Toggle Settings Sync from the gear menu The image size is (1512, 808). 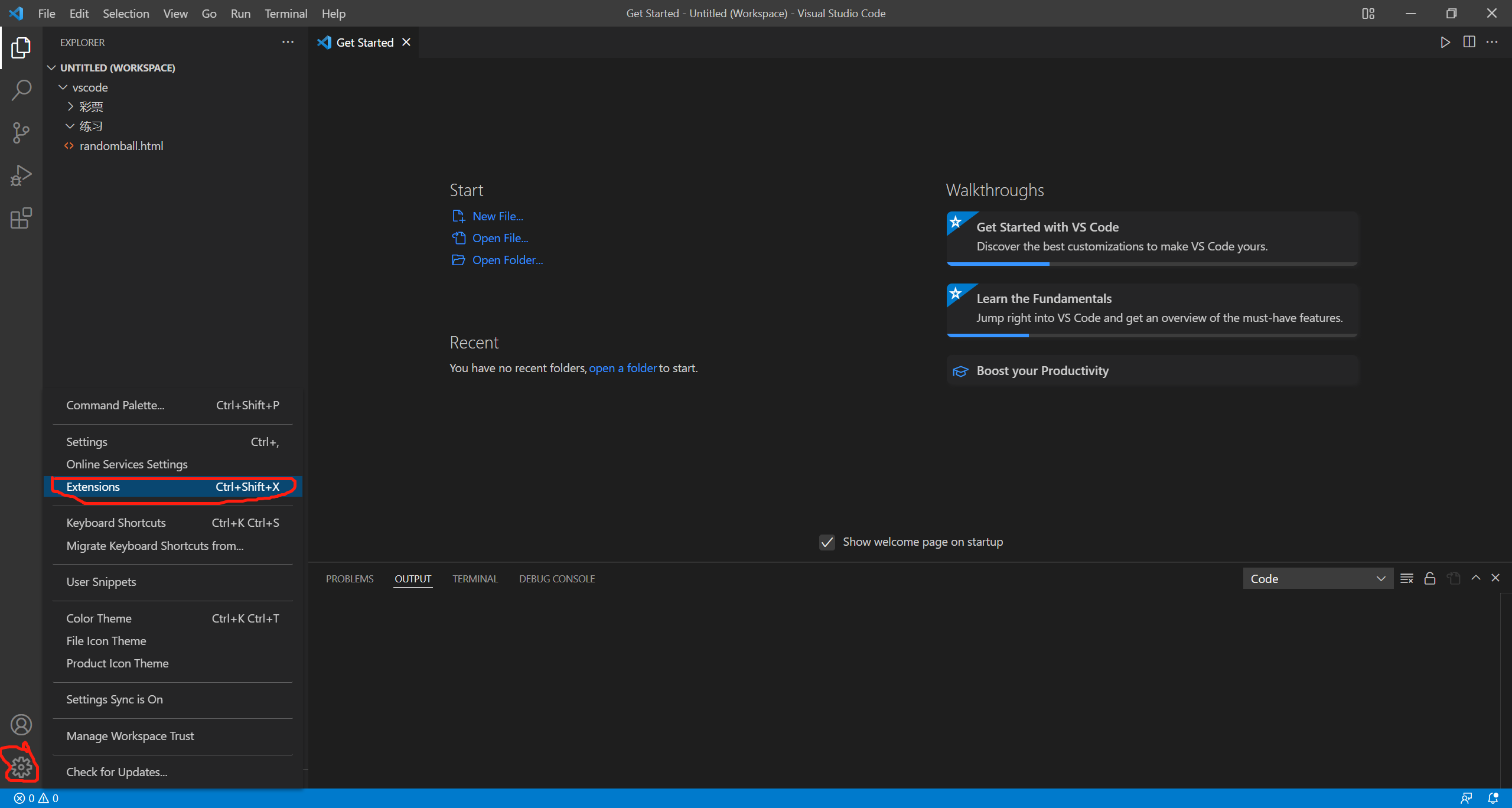point(114,699)
